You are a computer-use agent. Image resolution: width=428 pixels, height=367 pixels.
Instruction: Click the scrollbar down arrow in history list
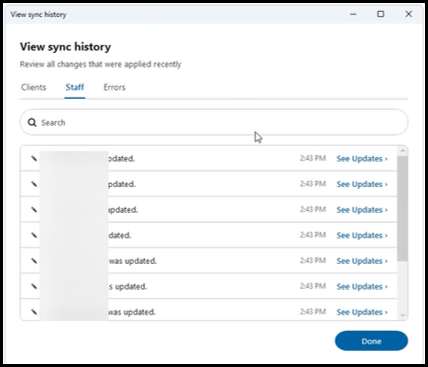tap(403, 315)
